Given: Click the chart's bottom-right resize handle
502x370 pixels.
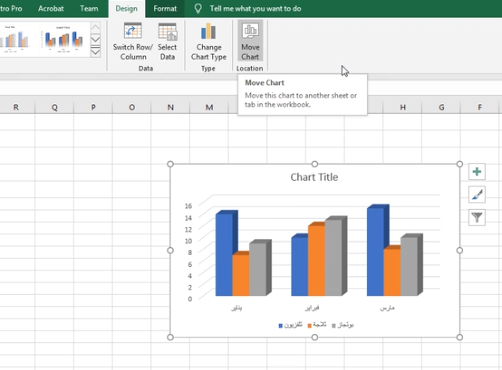Looking at the screenshot, I should click(460, 337).
